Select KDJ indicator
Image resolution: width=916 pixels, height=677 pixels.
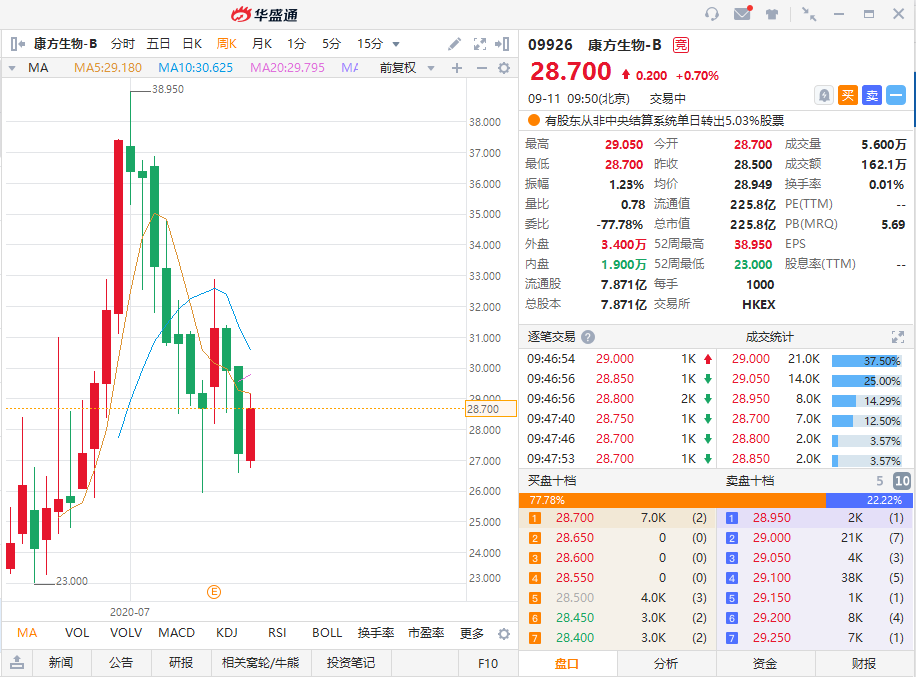point(227,633)
